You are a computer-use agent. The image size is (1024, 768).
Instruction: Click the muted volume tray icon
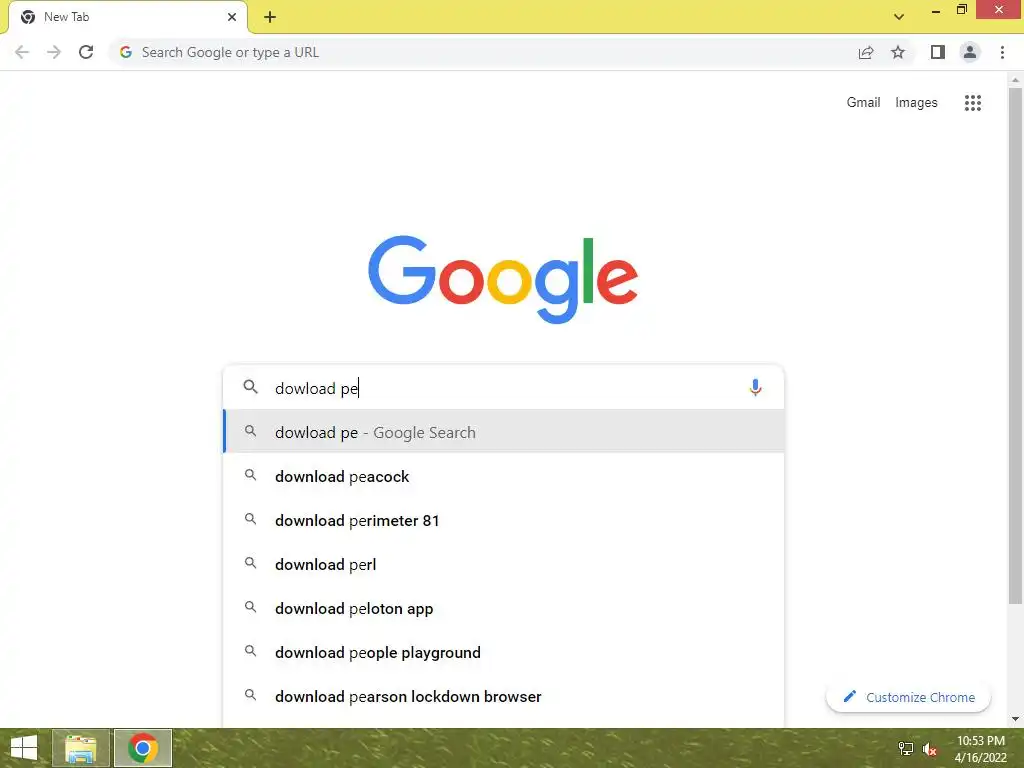point(929,749)
